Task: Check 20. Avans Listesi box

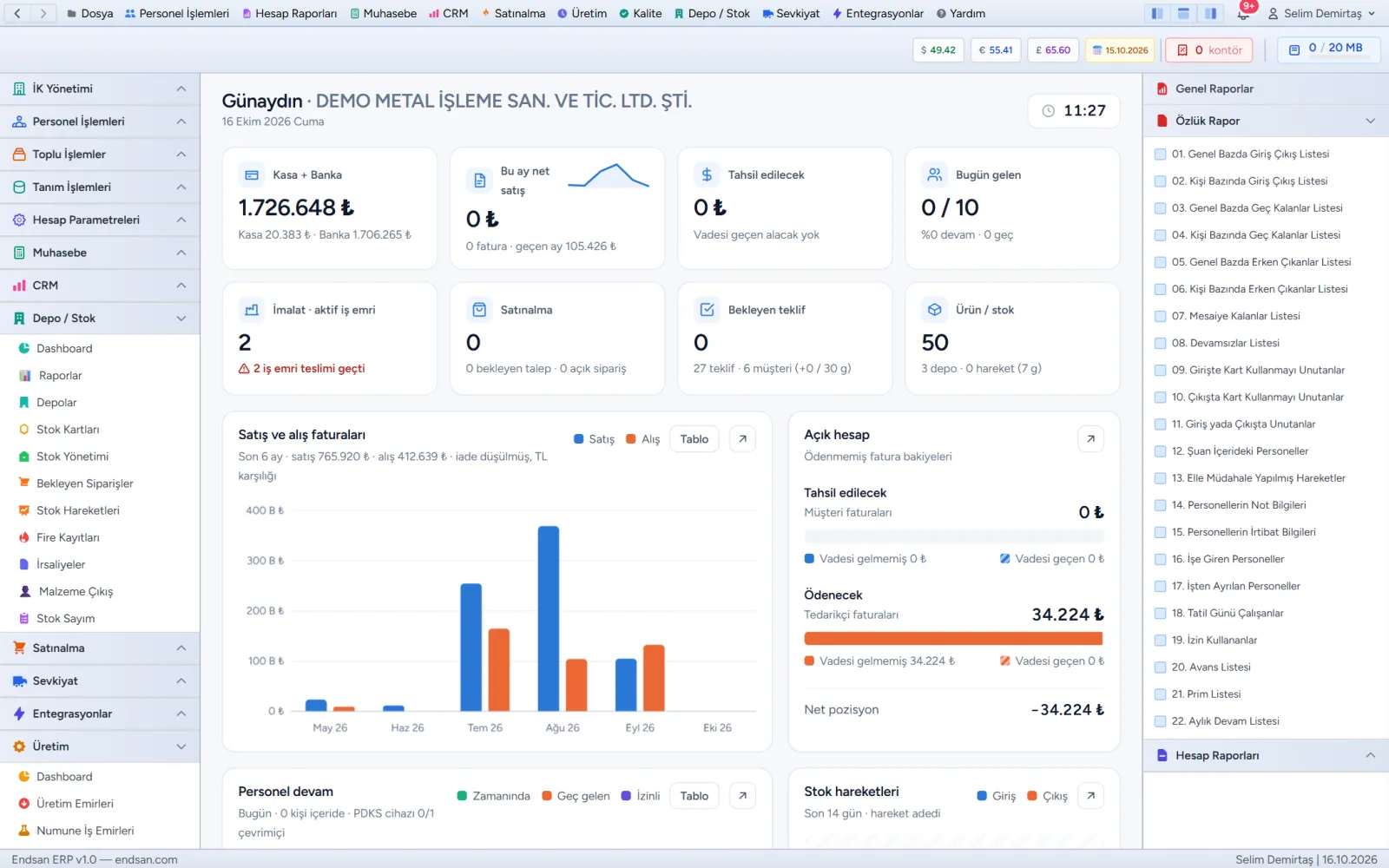Action: tap(1160, 667)
